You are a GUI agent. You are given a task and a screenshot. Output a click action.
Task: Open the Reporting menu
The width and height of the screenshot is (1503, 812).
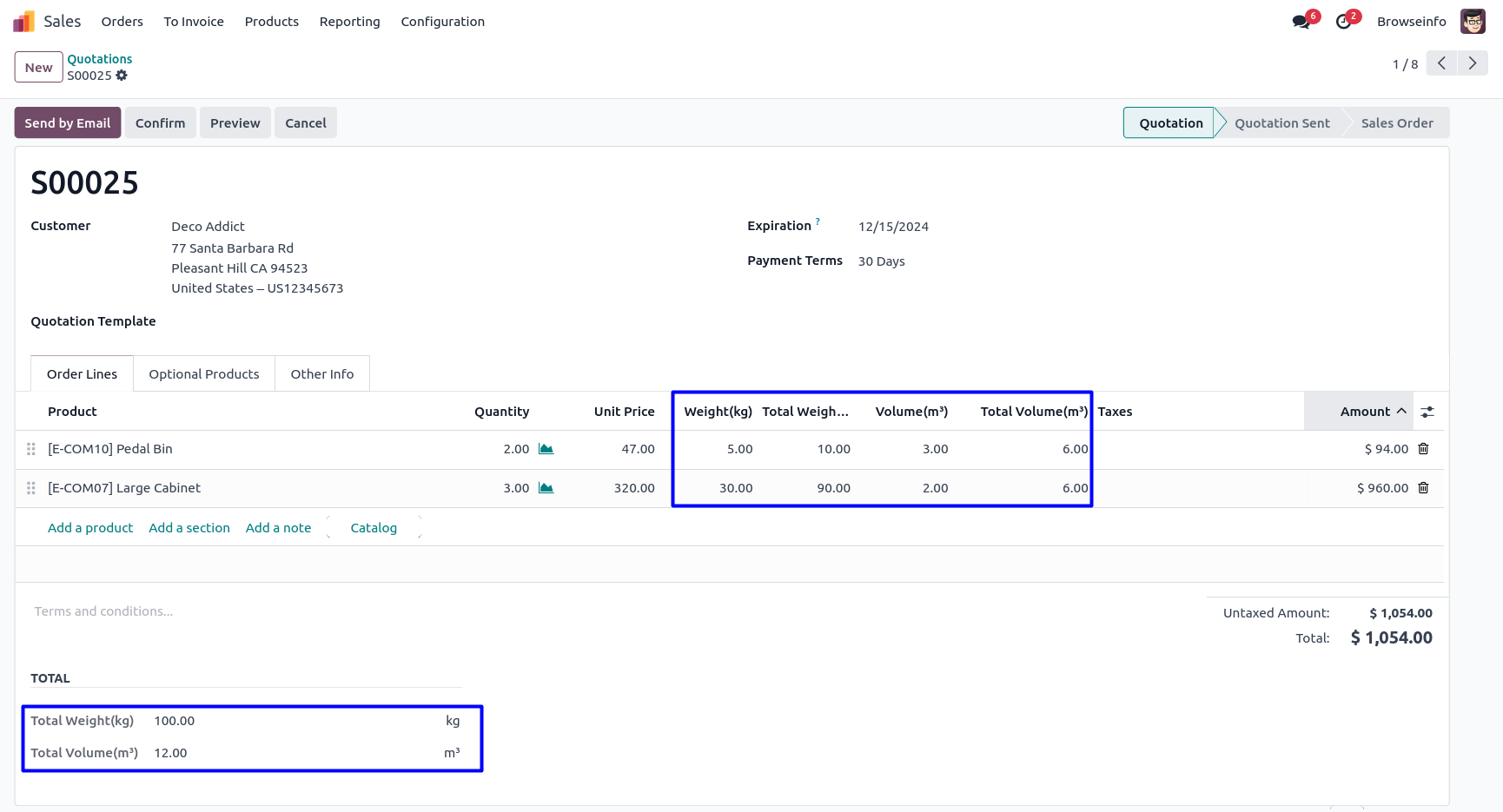[x=349, y=22]
